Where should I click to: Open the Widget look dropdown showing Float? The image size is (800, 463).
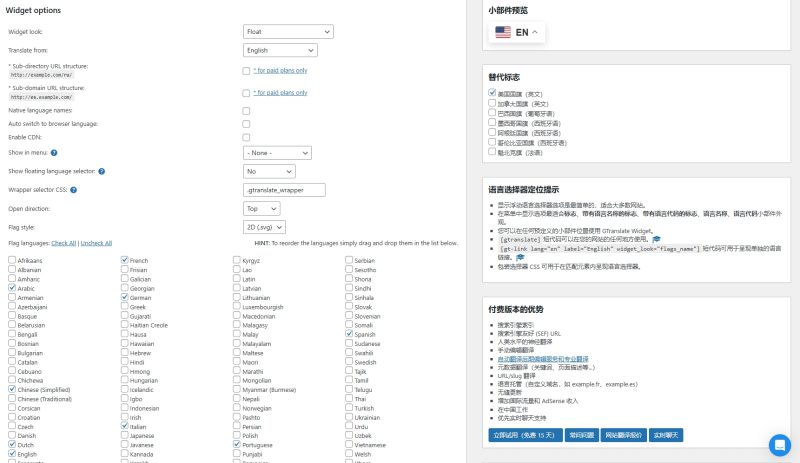[288, 32]
